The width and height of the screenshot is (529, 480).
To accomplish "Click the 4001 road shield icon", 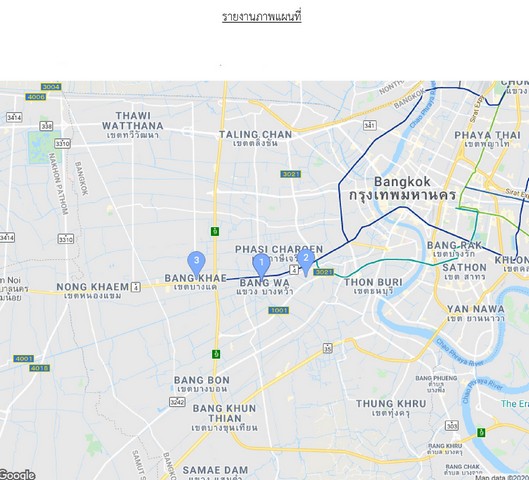I will click(x=24, y=358).
